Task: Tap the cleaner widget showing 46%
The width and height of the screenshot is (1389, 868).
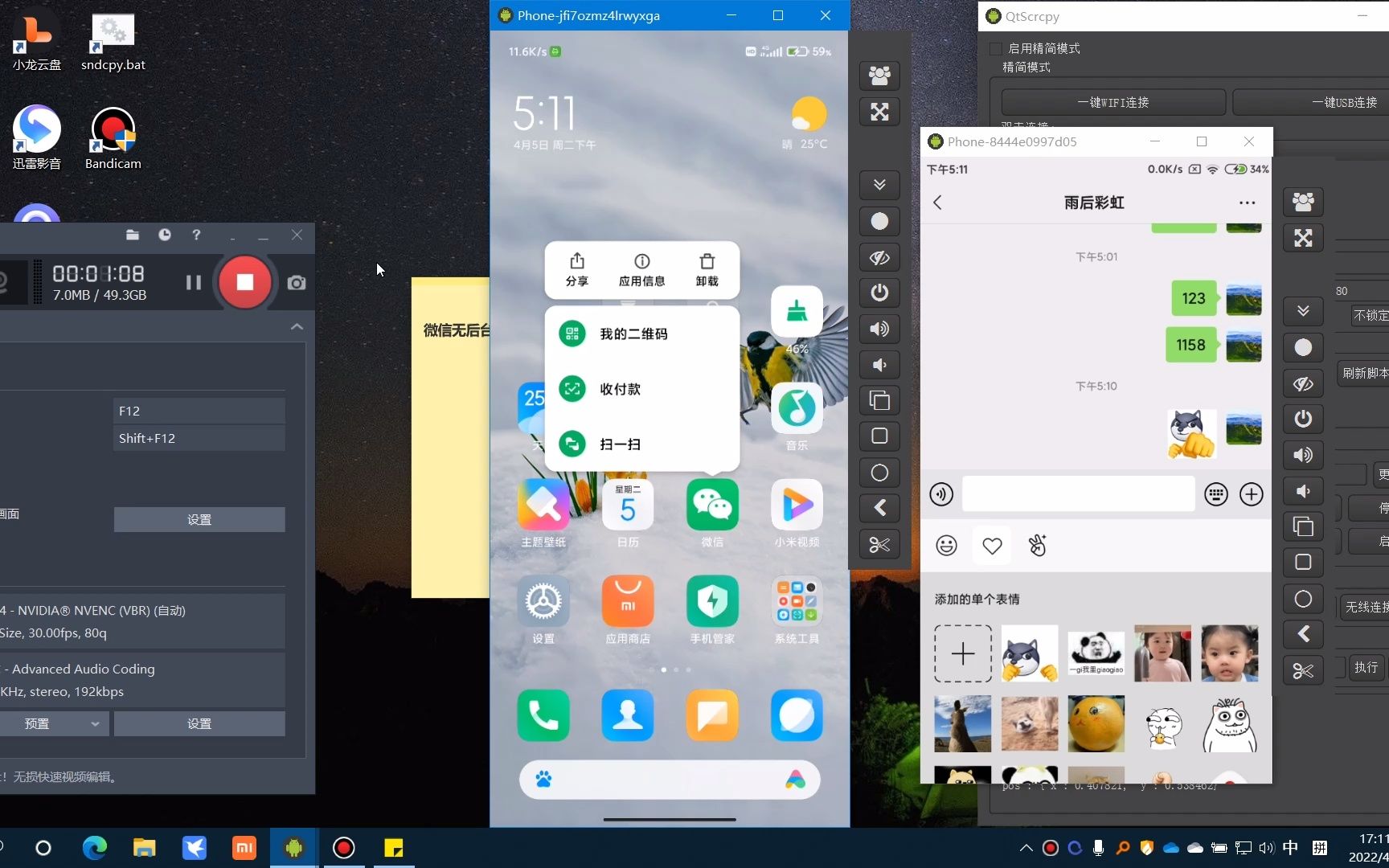Action: coord(797,312)
